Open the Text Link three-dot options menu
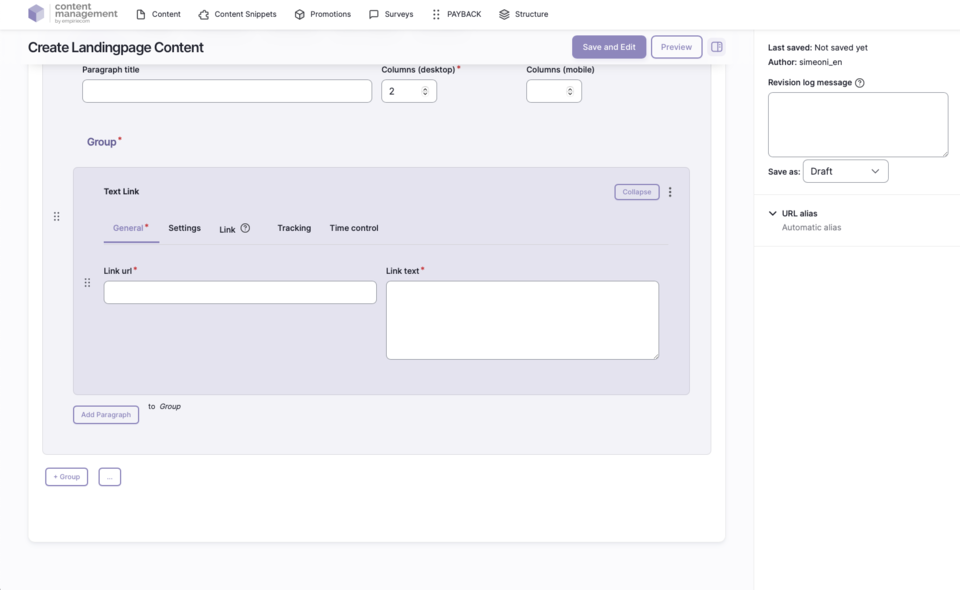This screenshot has width=960, height=590. coord(670,192)
